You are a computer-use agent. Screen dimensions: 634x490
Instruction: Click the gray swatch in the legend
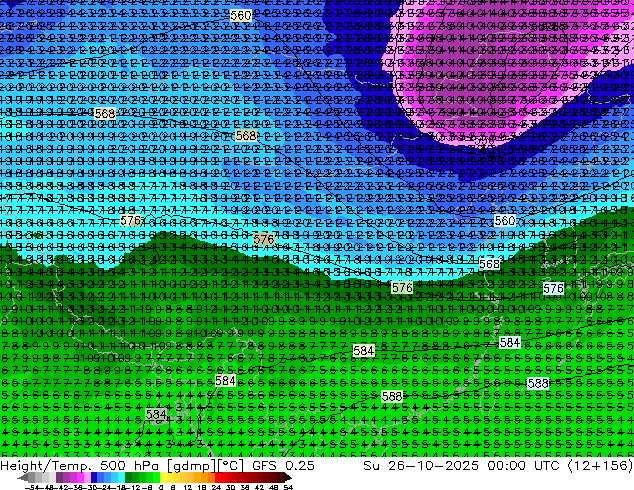click(x=32, y=477)
